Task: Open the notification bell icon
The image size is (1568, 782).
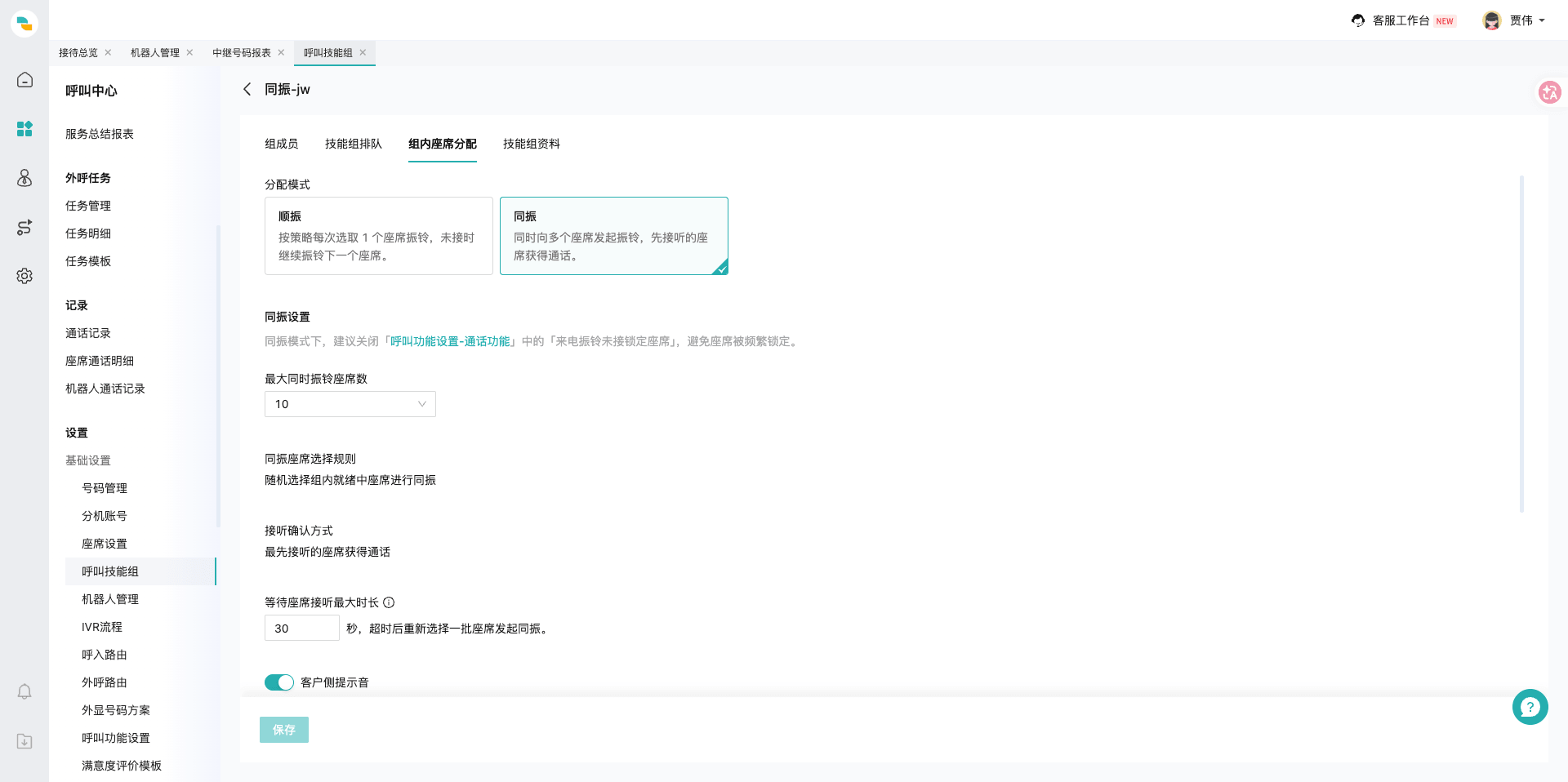Action: [24, 692]
